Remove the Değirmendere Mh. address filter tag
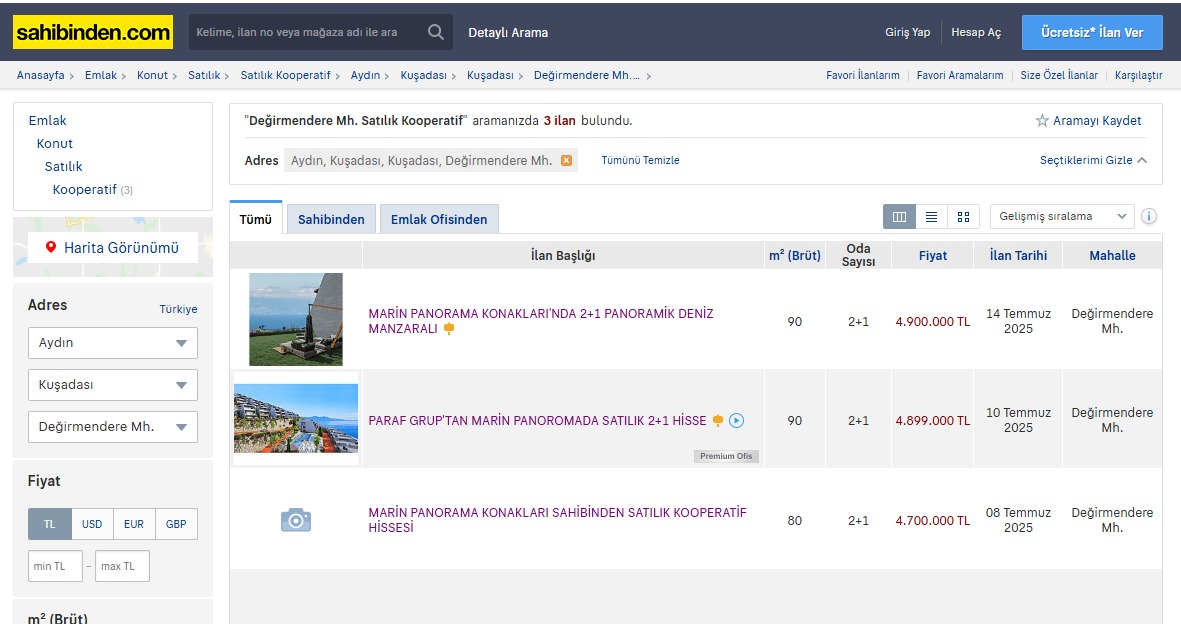The height and width of the screenshot is (624, 1181). click(566, 160)
